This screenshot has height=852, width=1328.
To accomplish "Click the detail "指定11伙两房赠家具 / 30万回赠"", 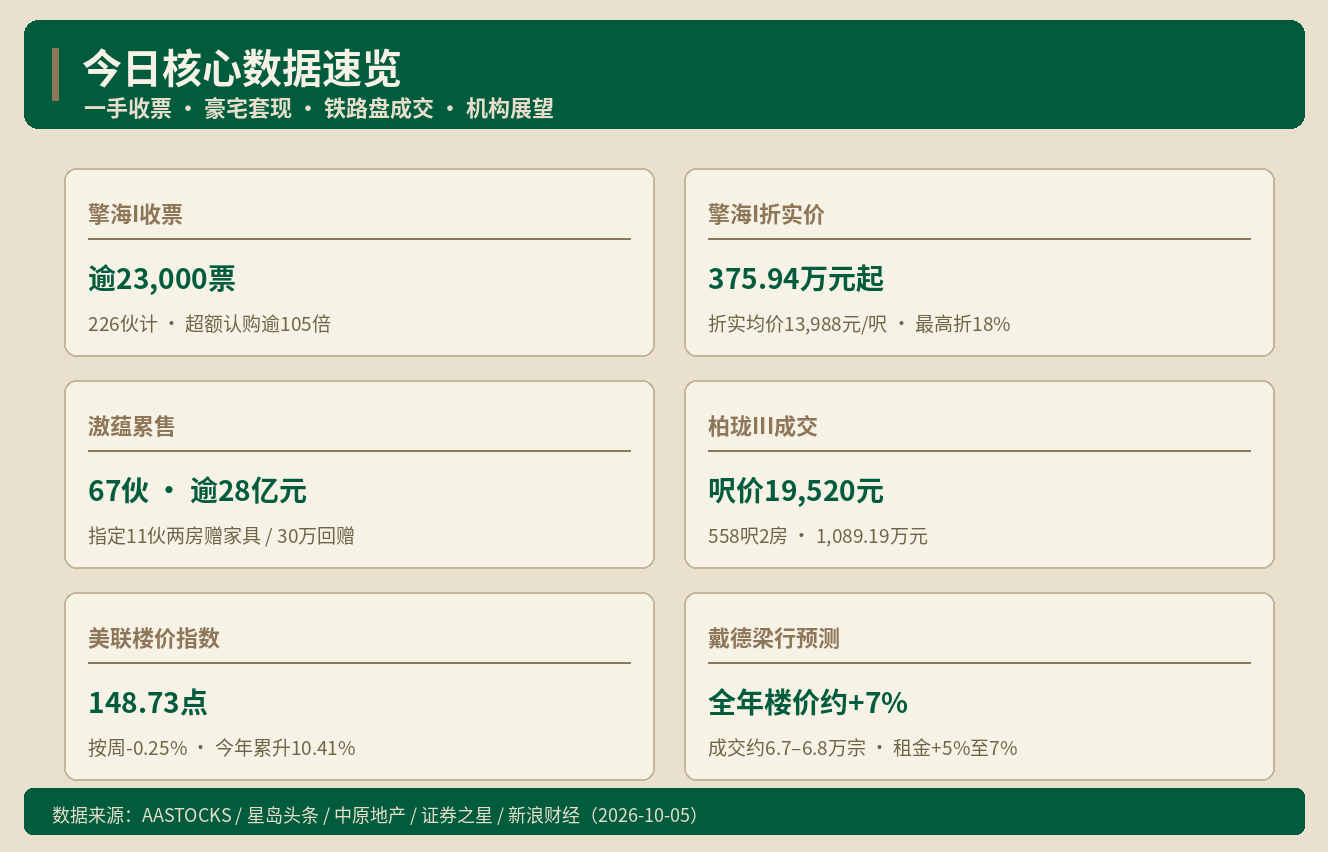I will pyautogui.click(x=221, y=536).
